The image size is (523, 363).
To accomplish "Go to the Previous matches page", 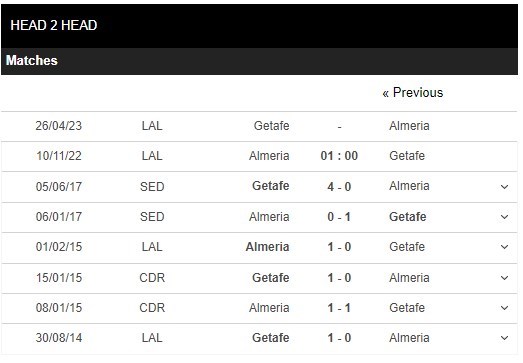I will [413, 93].
